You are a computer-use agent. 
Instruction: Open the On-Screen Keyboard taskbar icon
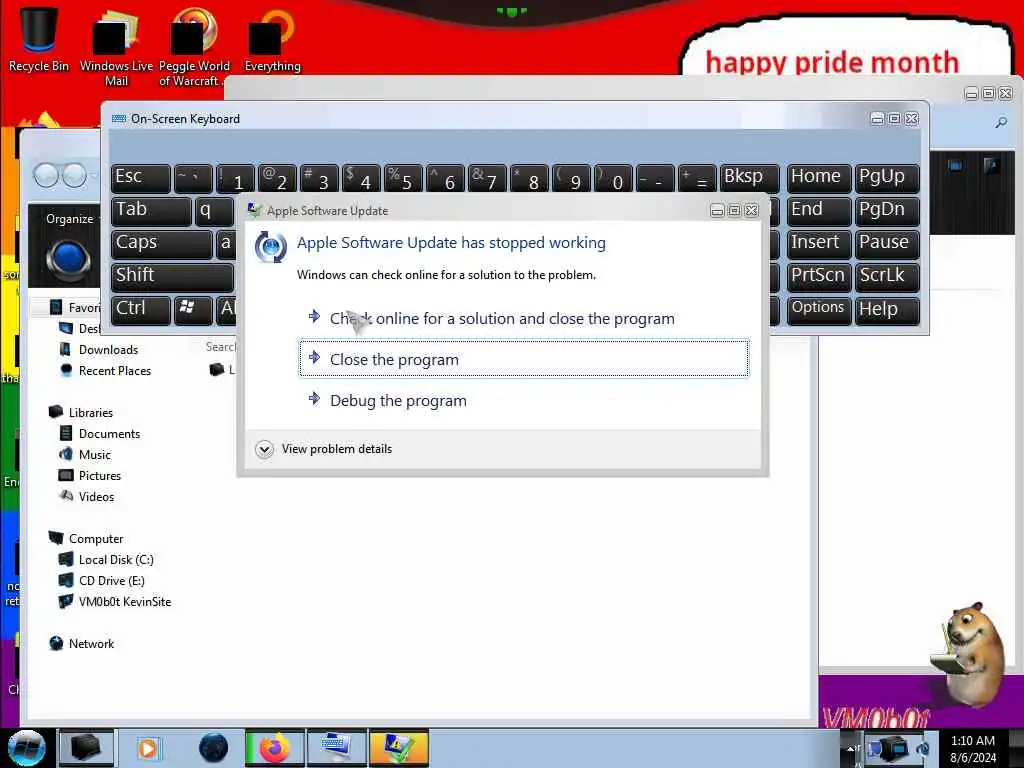[336, 748]
